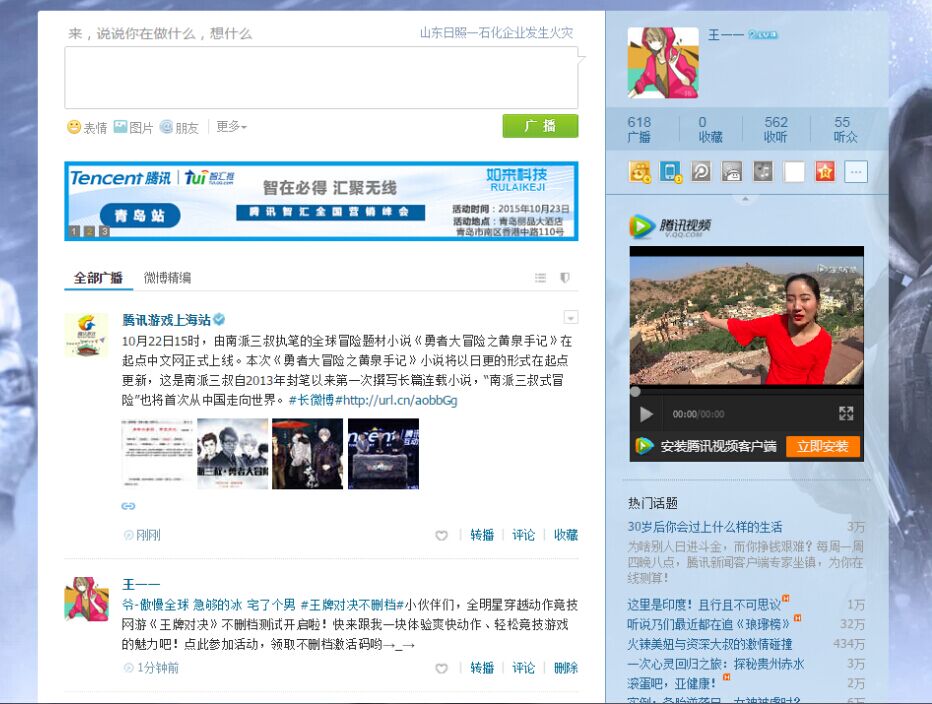Open hot topic 30岁后你会过上什么样的生活
The width and height of the screenshot is (932, 704).
pyautogui.click(x=705, y=527)
